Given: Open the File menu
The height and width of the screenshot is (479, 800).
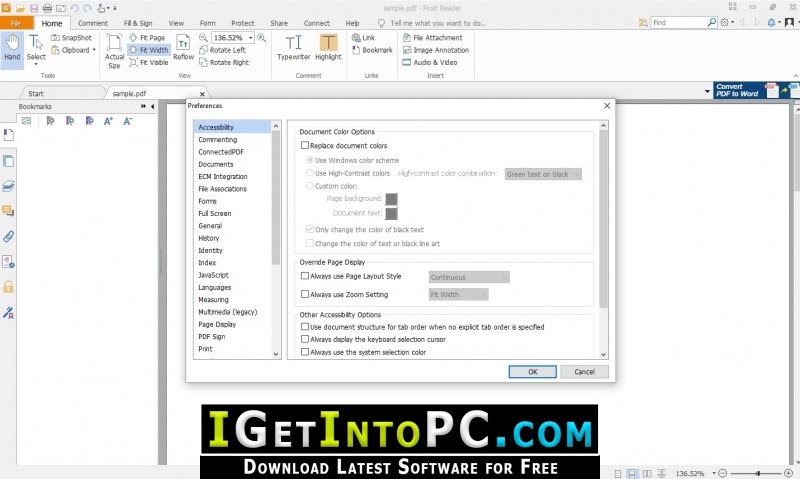Looking at the screenshot, I should tap(16, 23).
